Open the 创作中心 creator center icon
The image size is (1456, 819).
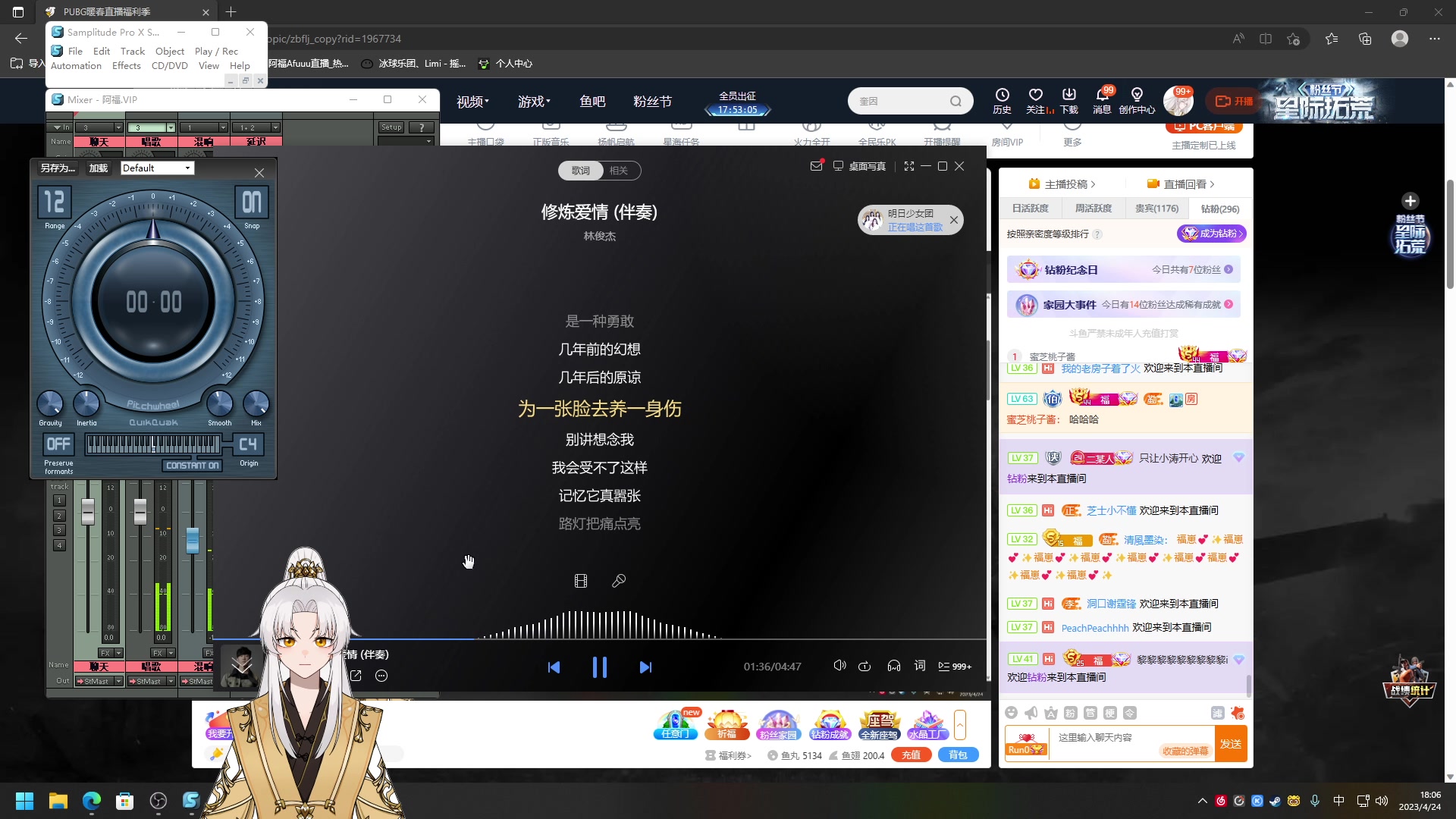click(x=1137, y=101)
